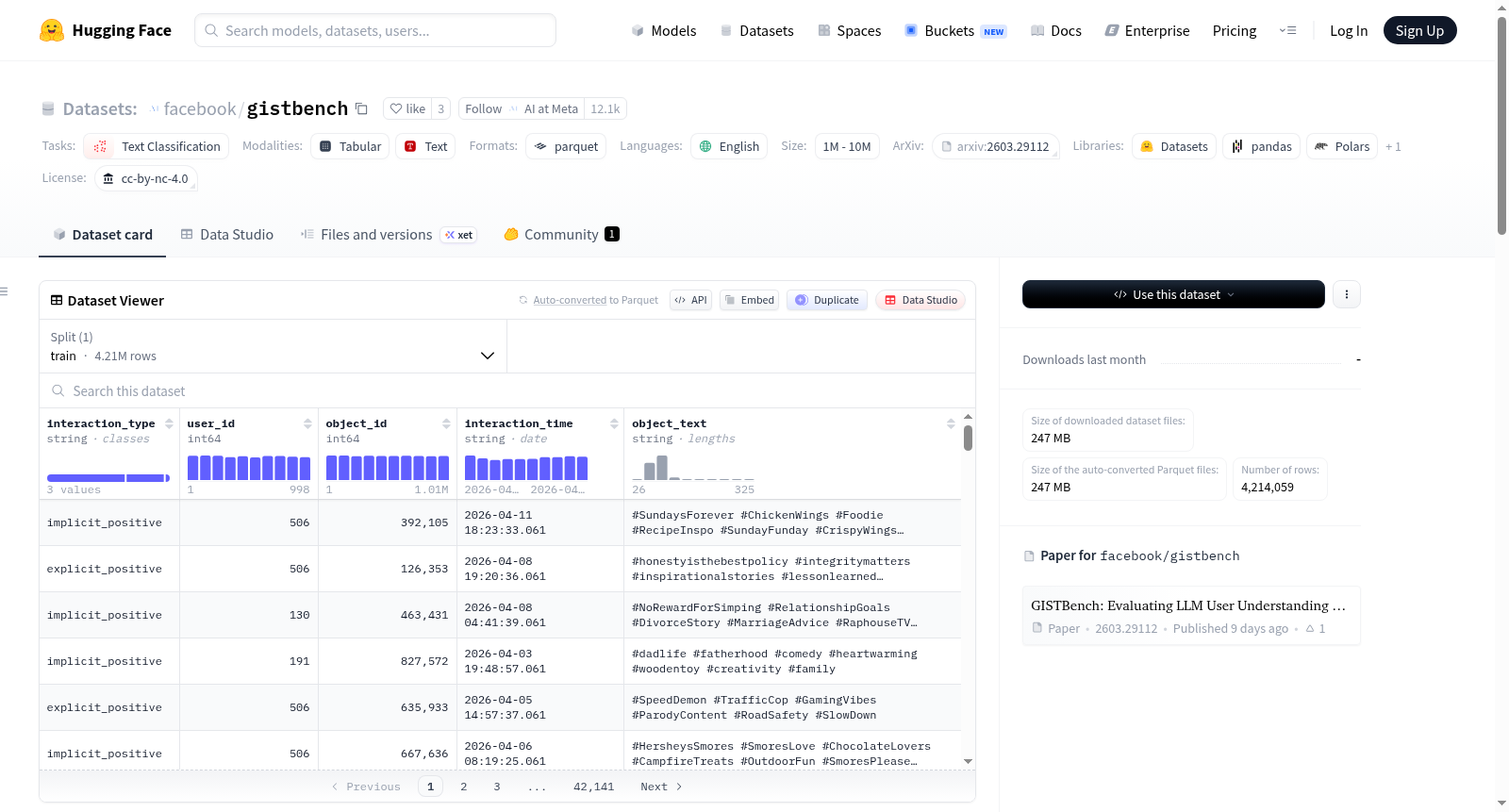The image size is (1509, 812).
Task: Click the Duplicate button
Action: click(827, 300)
